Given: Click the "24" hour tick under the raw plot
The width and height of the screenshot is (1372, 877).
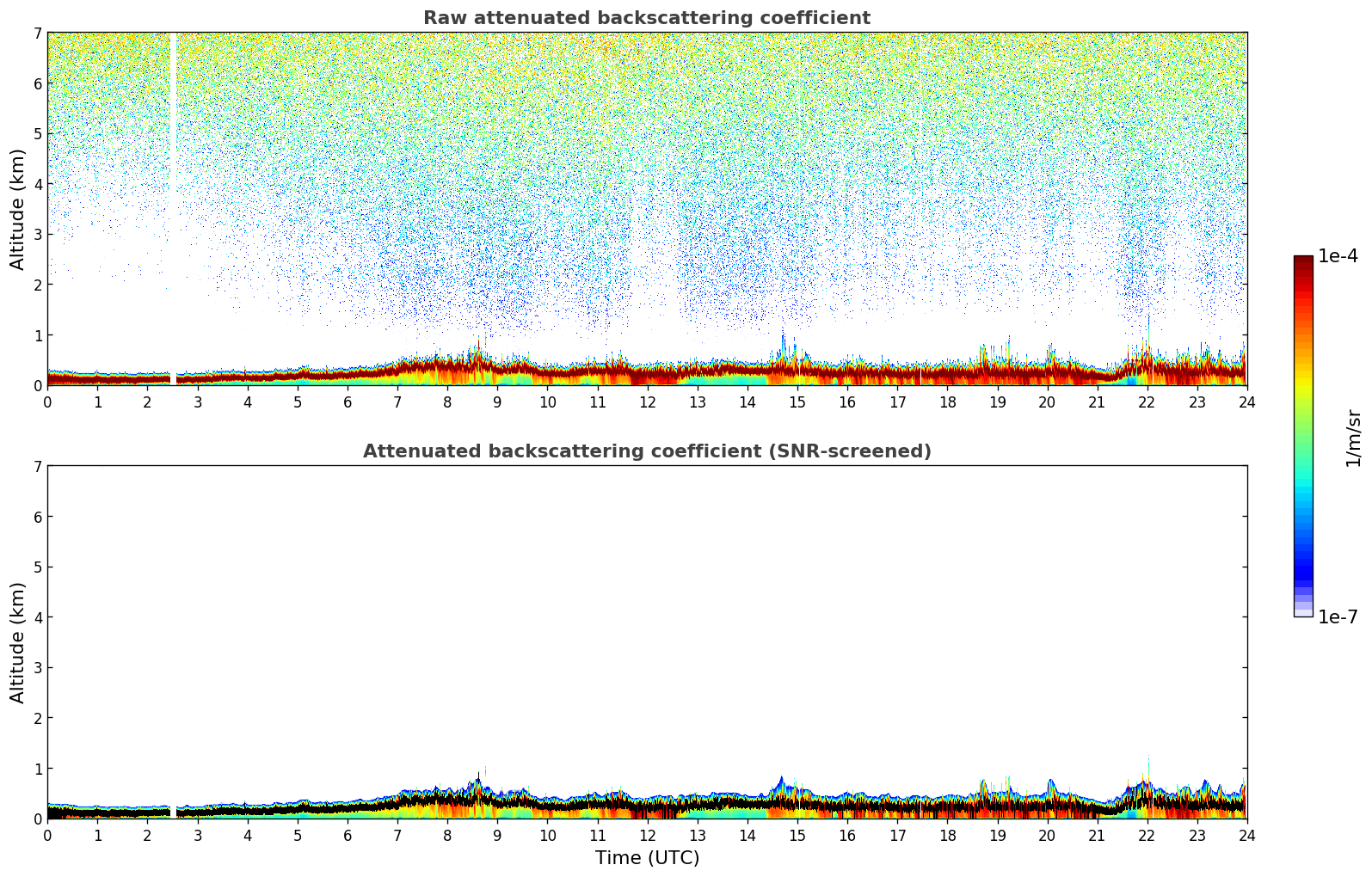Looking at the screenshot, I should (x=1247, y=402).
